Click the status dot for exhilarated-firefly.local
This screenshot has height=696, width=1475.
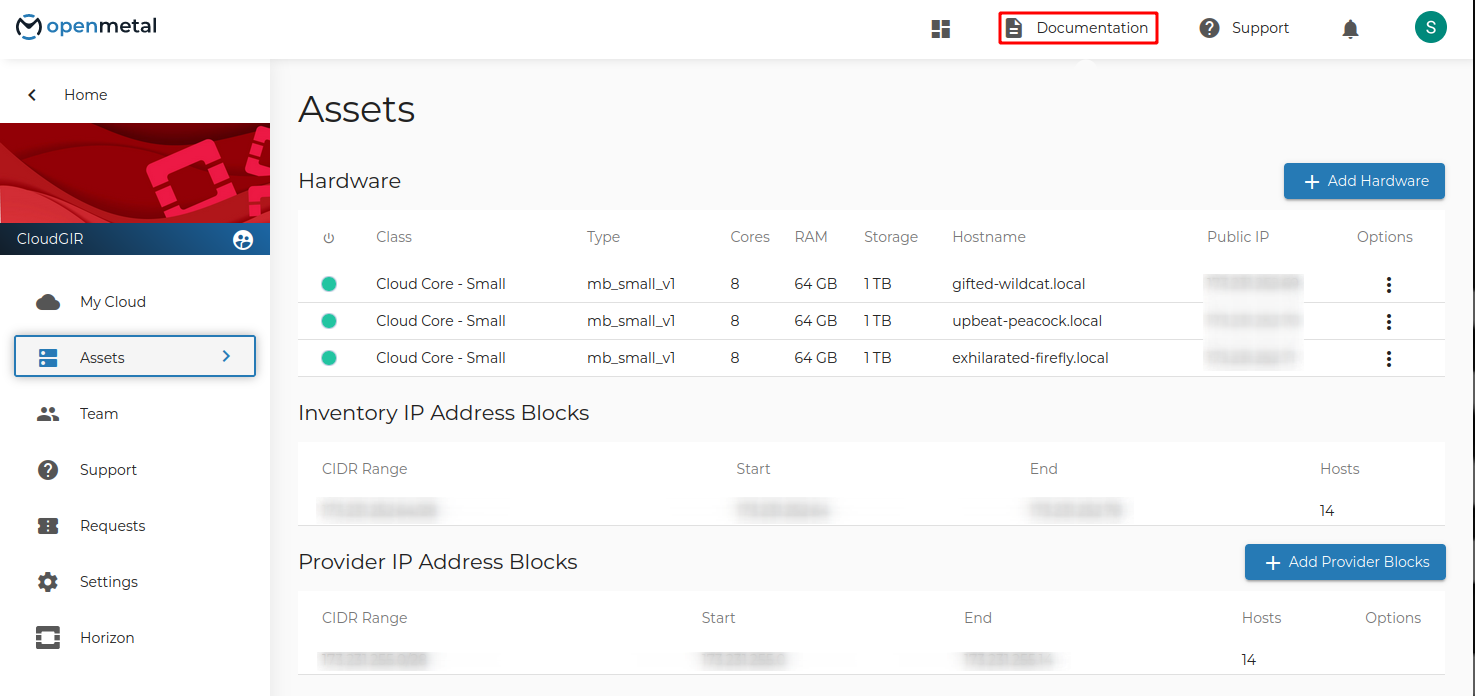(329, 357)
